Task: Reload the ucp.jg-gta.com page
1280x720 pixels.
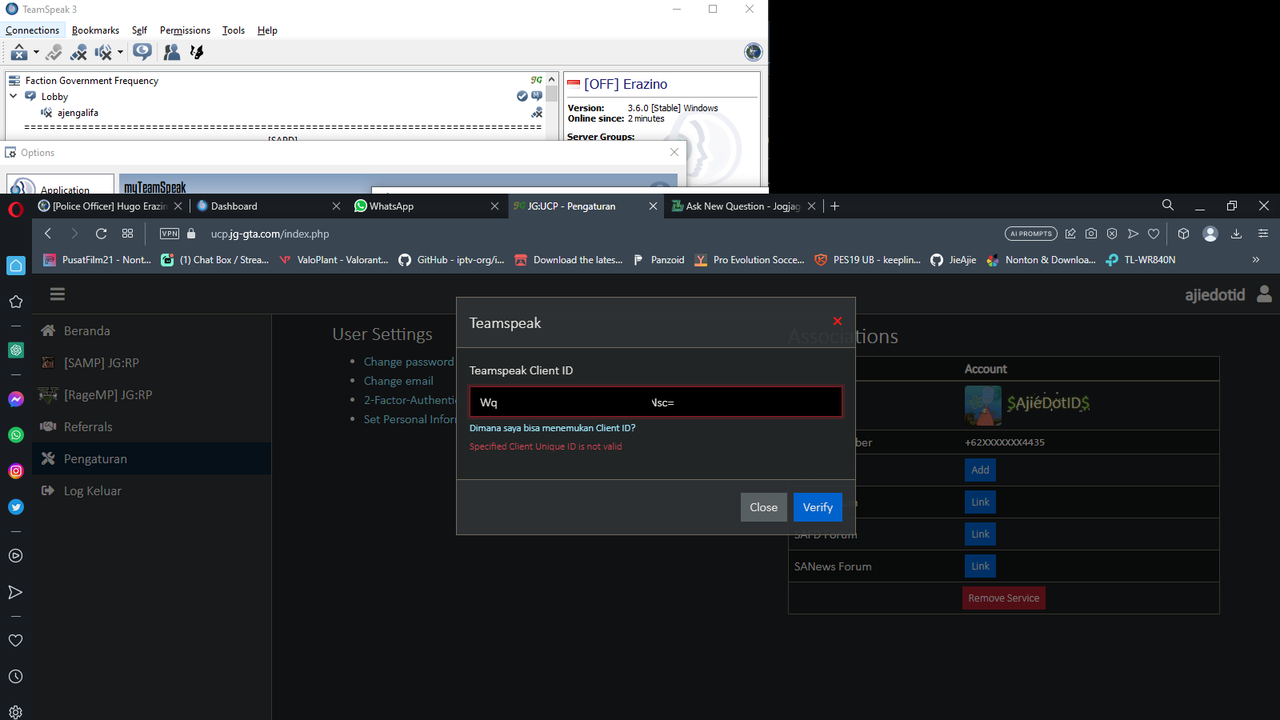Action: pos(101,234)
